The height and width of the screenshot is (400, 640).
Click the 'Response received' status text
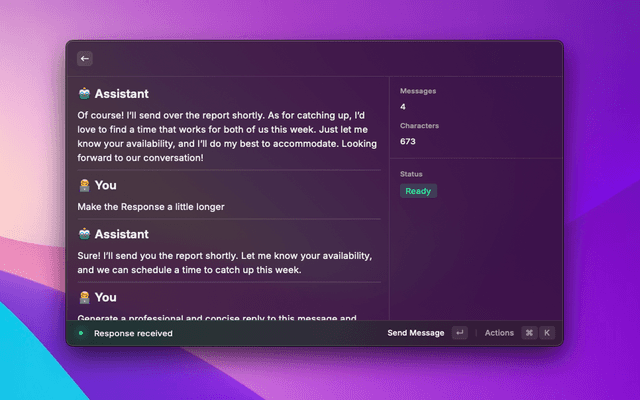coord(133,333)
